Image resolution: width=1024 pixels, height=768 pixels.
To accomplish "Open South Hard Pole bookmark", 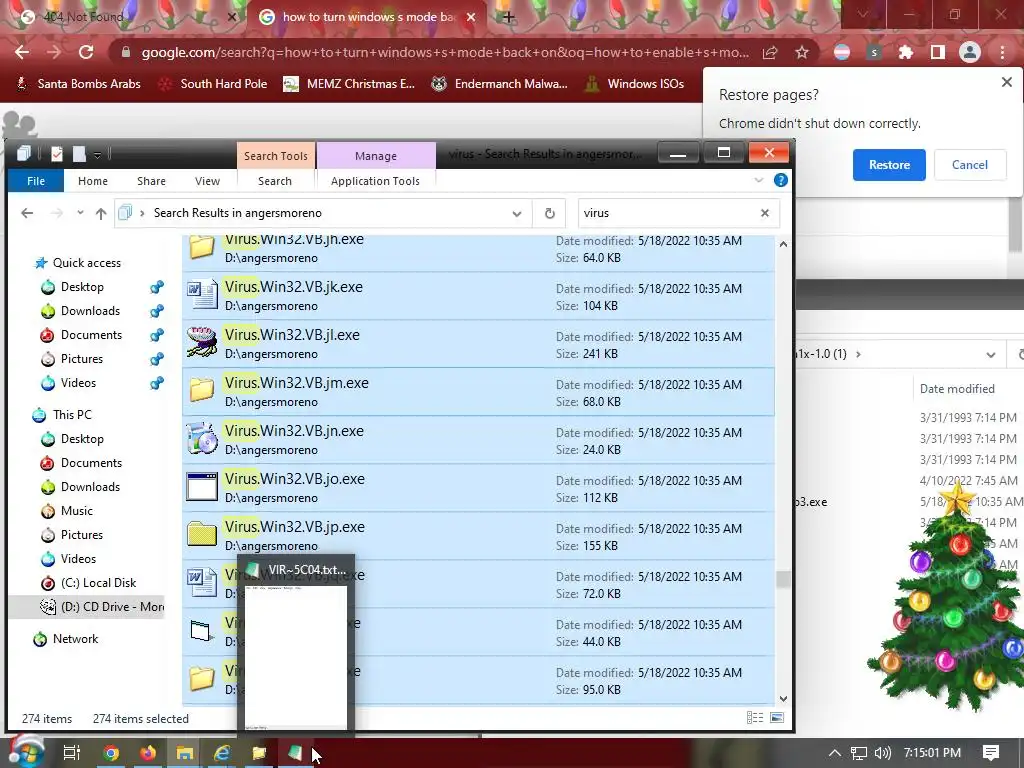I will (x=213, y=84).
